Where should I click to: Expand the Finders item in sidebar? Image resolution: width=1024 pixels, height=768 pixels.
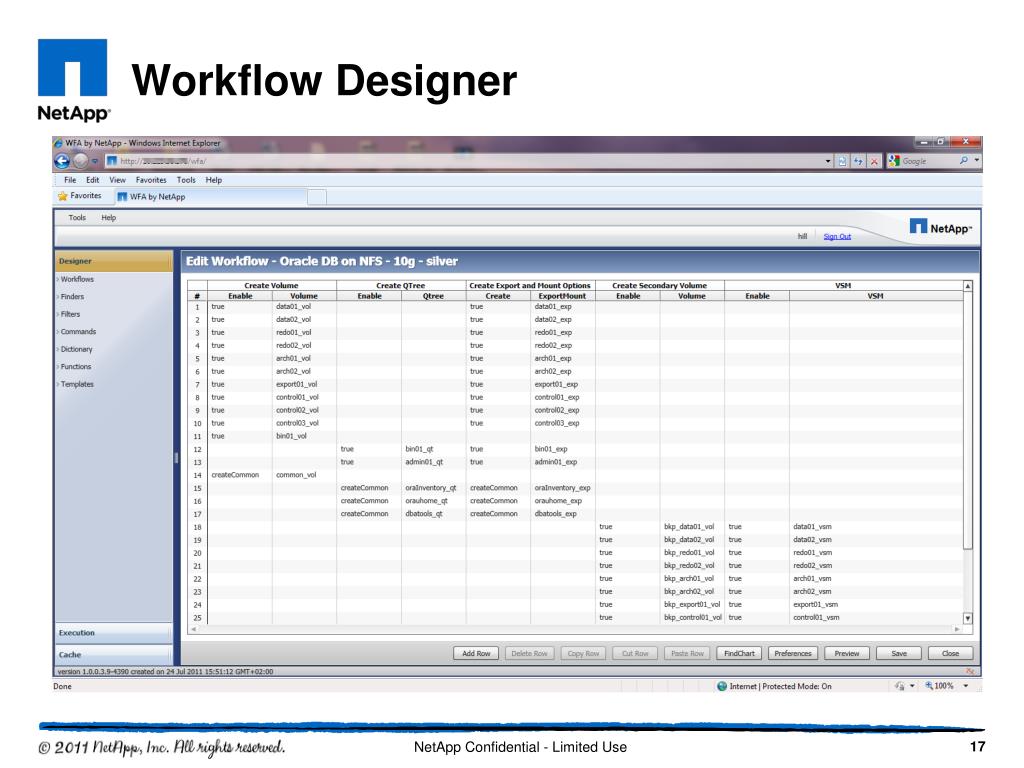(71, 296)
